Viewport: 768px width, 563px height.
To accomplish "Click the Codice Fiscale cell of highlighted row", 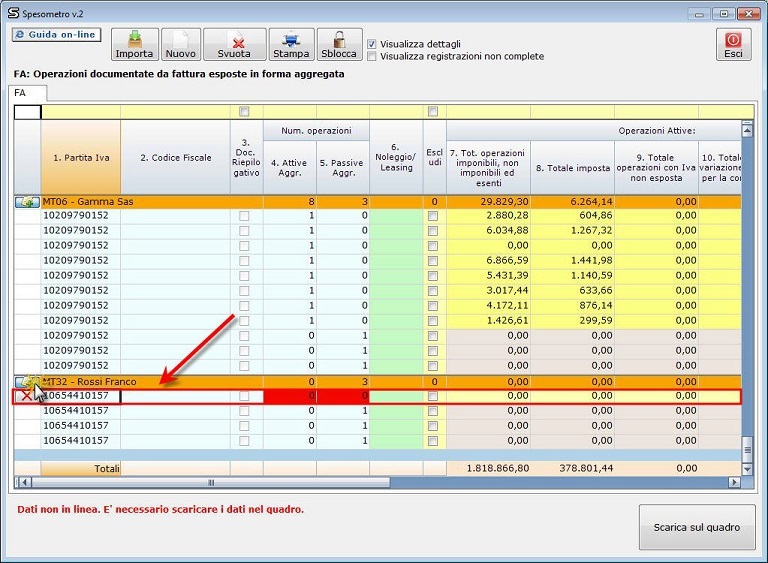I will pyautogui.click(x=175, y=396).
